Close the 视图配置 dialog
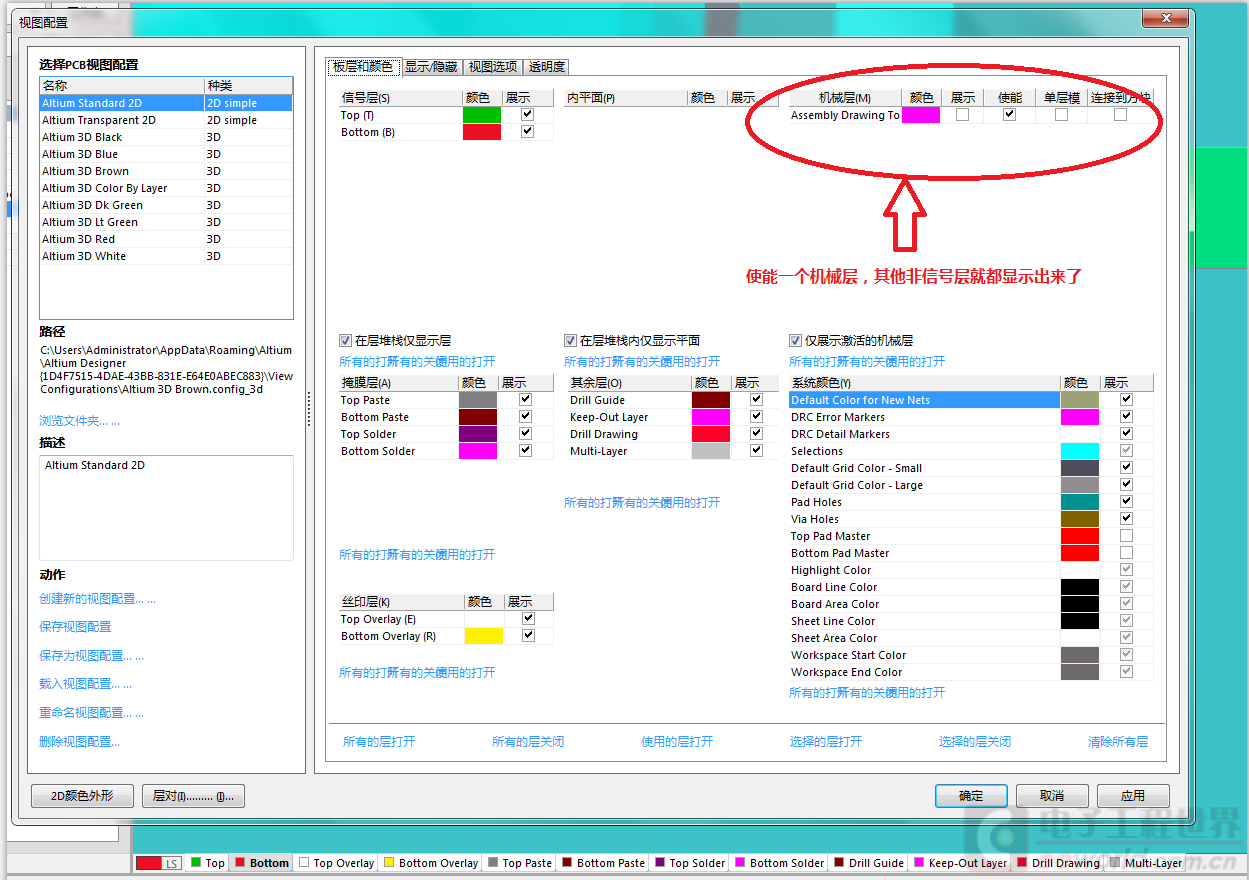Screen dimensions: 1249x880 pos(1166,18)
